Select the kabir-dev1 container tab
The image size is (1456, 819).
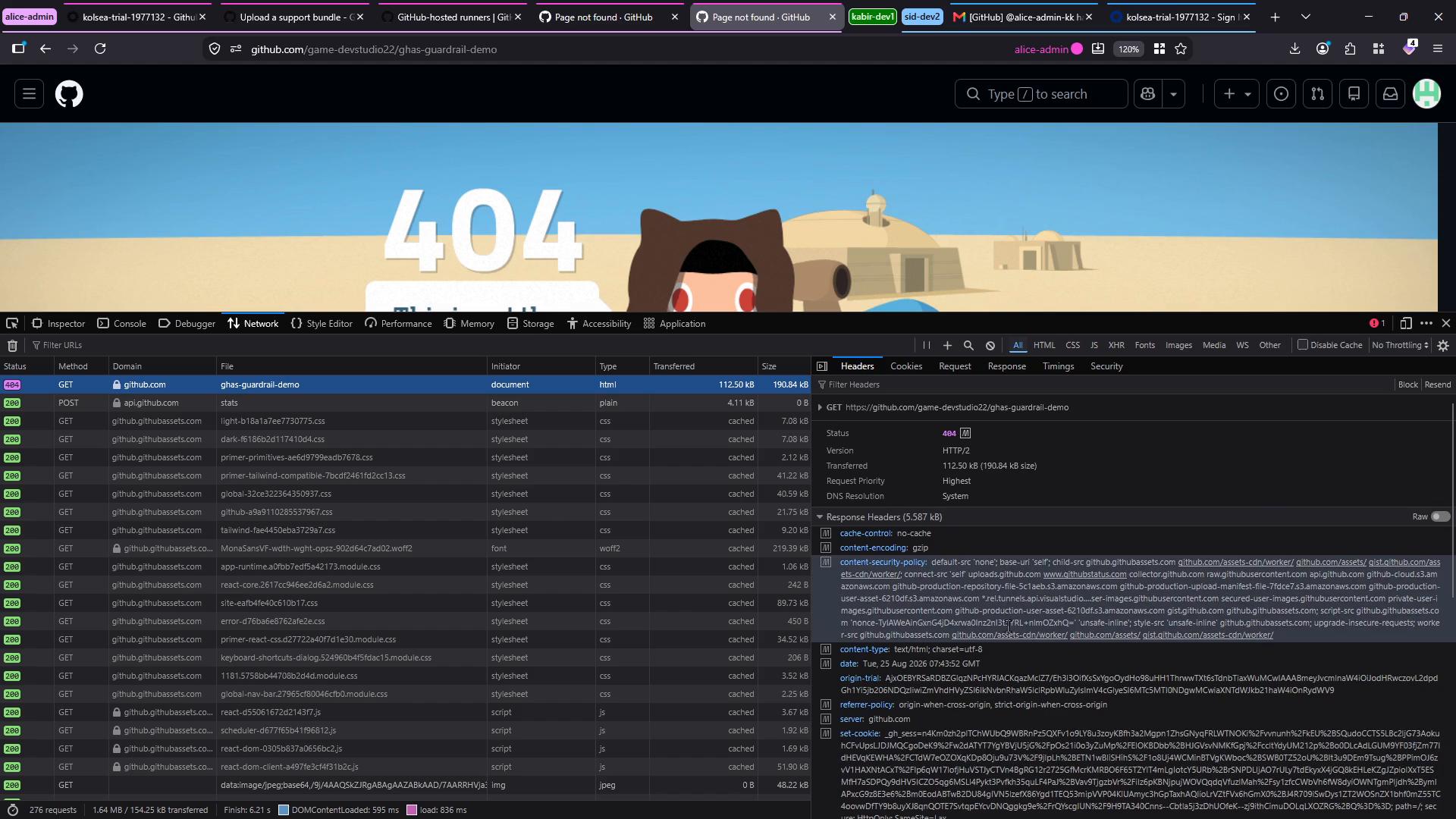(872, 17)
